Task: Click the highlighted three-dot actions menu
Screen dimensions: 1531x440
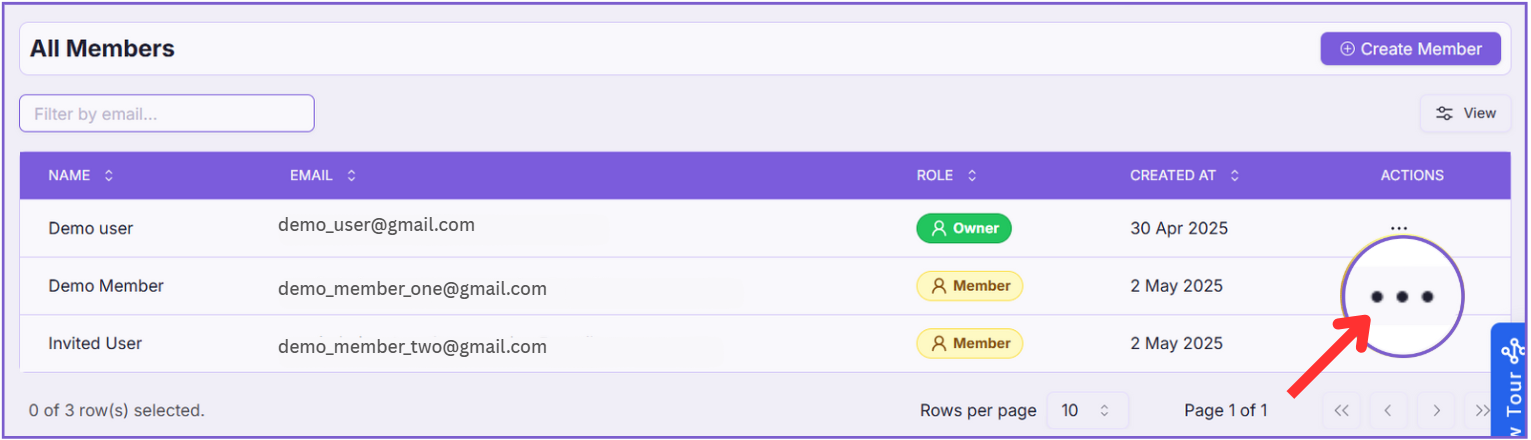Action: (x=1401, y=297)
